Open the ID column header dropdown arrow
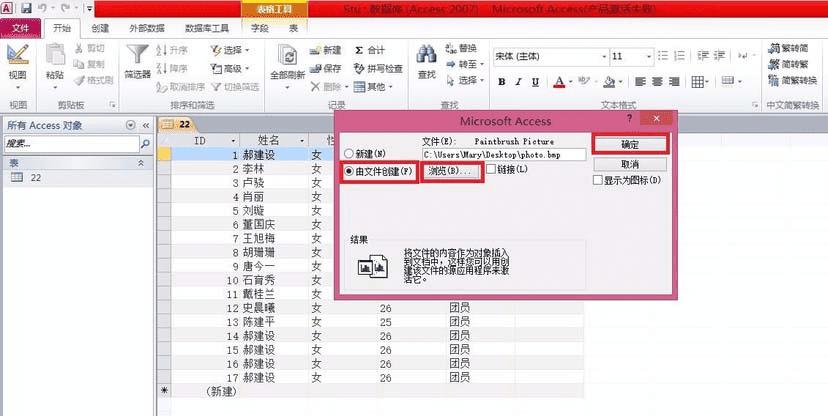This screenshot has width=828, height=416. tap(233, 140)
